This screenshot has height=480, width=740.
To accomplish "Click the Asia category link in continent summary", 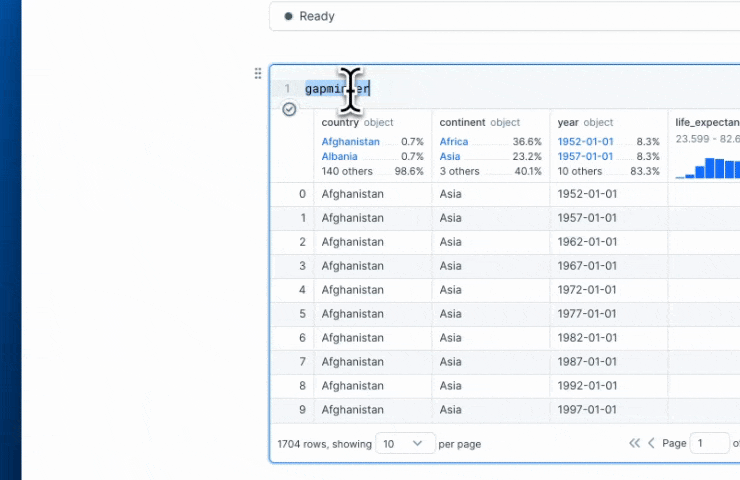I will coord(450,156).
